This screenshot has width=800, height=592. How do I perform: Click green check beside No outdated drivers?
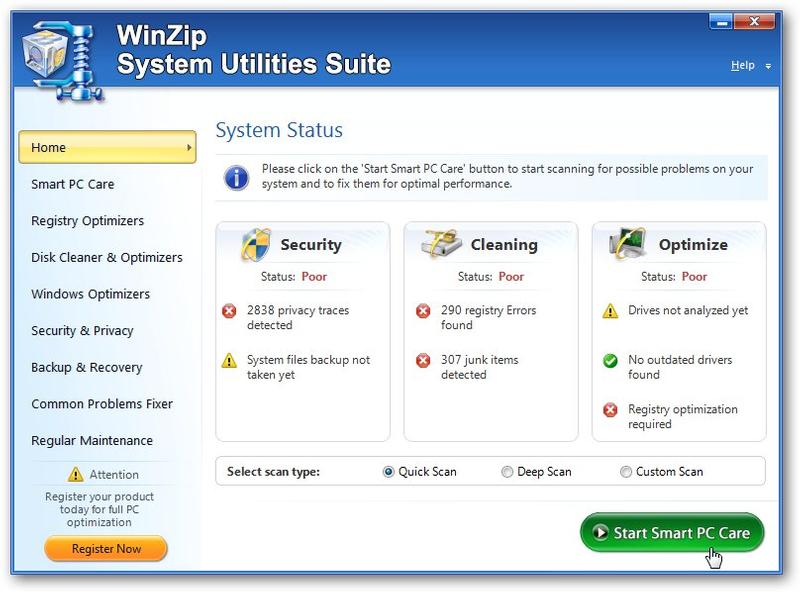(610, 361)
